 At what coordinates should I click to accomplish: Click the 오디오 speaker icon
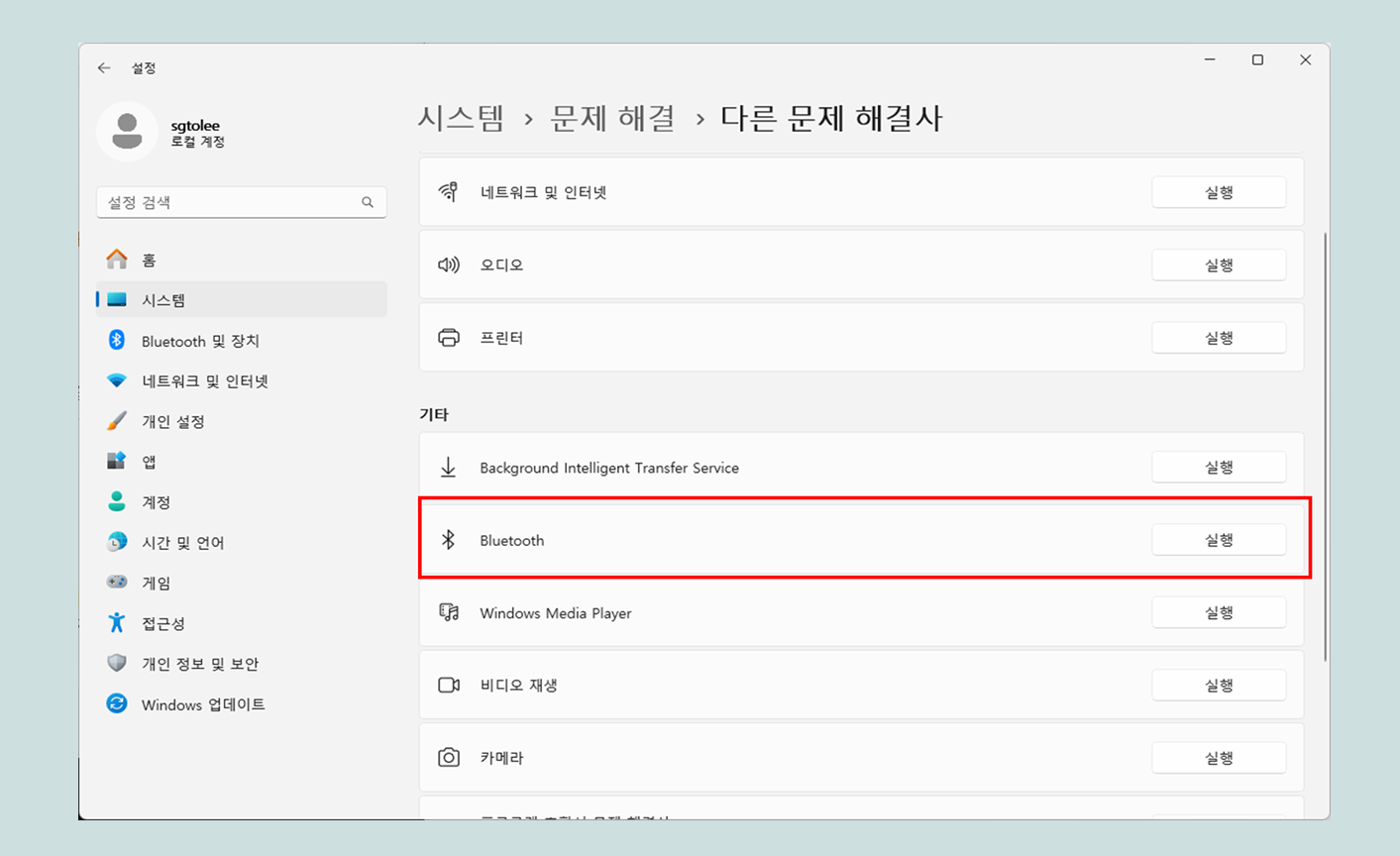(449, 265)
